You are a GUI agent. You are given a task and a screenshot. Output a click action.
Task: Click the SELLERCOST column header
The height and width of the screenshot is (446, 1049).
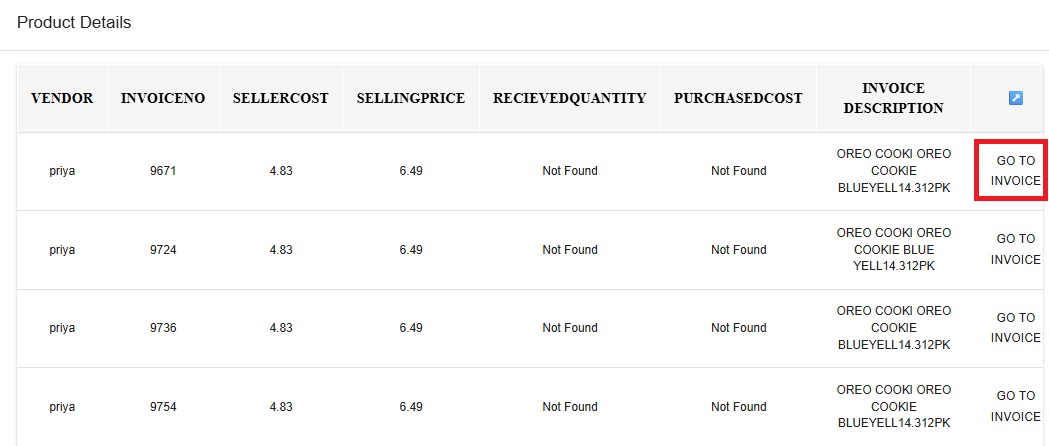281,98
